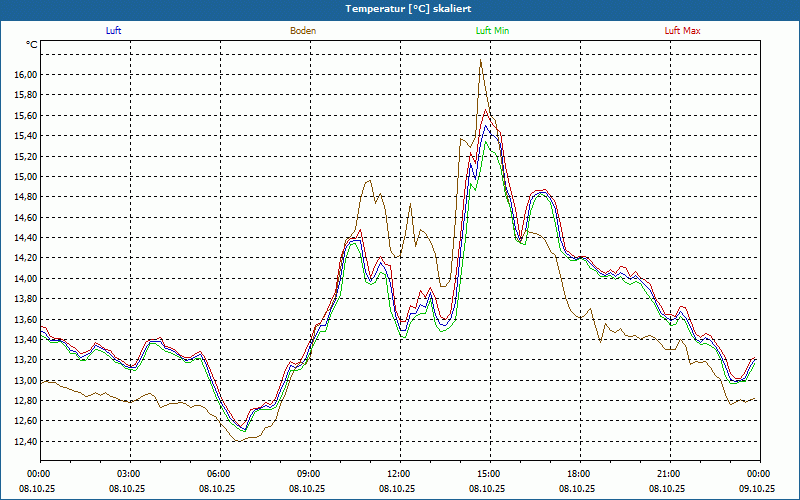The width and height of the screenshot is (800, 500).
Task: Select the 12:00 time axis marker
Action: 398,474
